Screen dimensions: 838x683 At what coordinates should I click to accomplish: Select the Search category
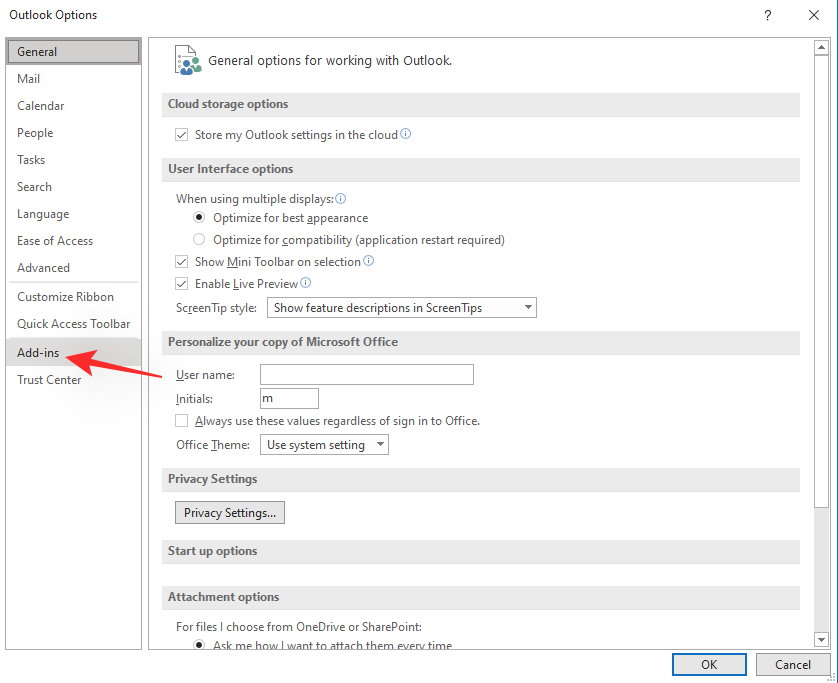[74, 187]
